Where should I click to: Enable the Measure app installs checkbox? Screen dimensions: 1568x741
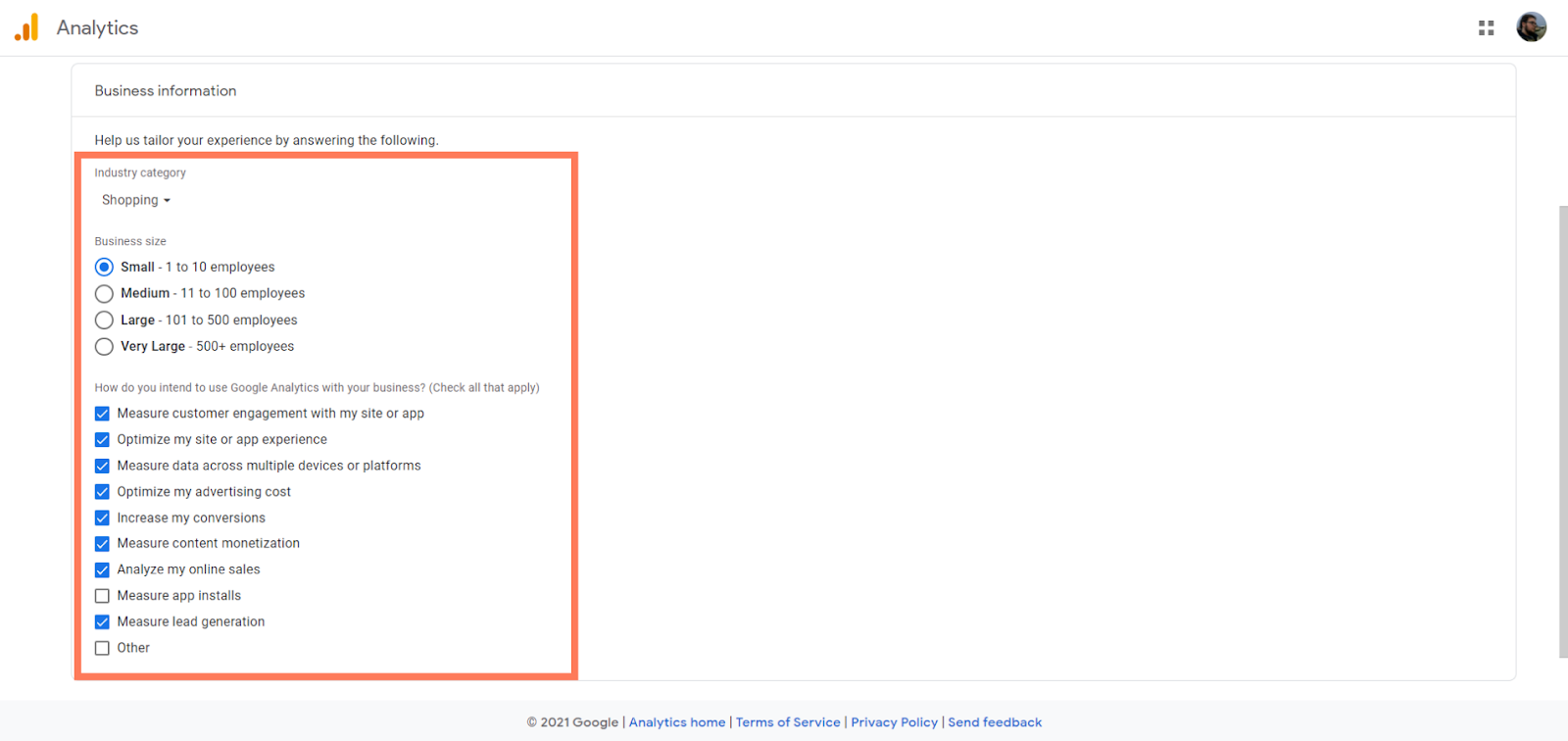click(x=102, y=596)
